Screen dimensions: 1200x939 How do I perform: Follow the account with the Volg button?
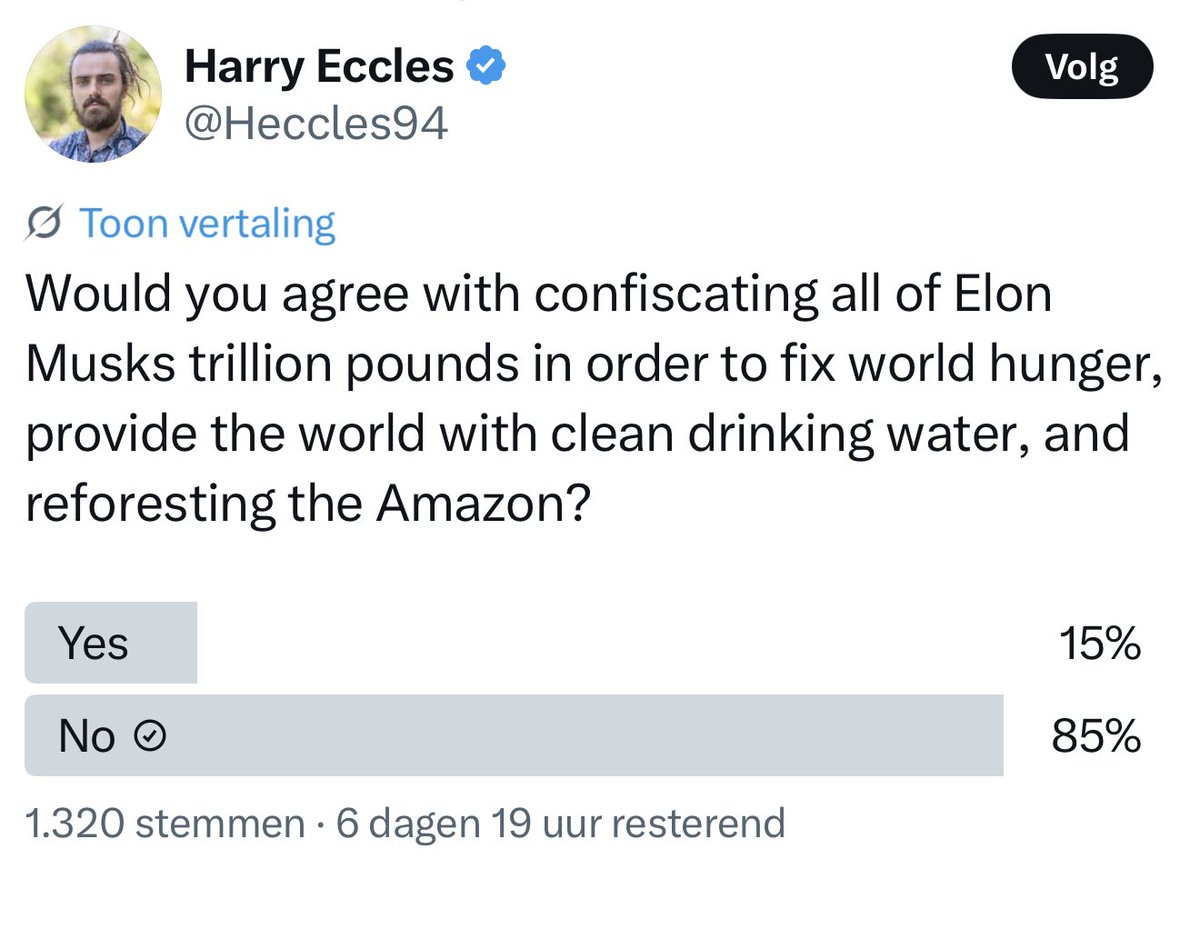pyautogui.click(x=1082, y=68)
